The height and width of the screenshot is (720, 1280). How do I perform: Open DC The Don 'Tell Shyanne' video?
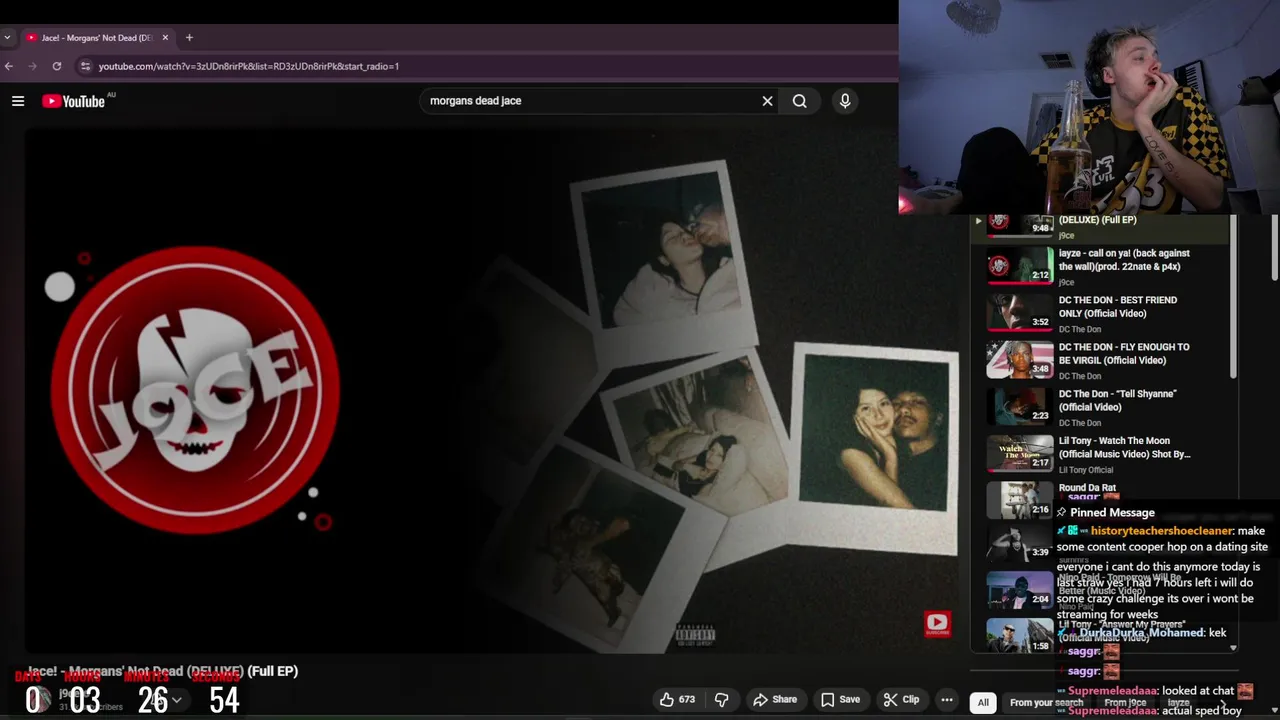pos(1117,400)
